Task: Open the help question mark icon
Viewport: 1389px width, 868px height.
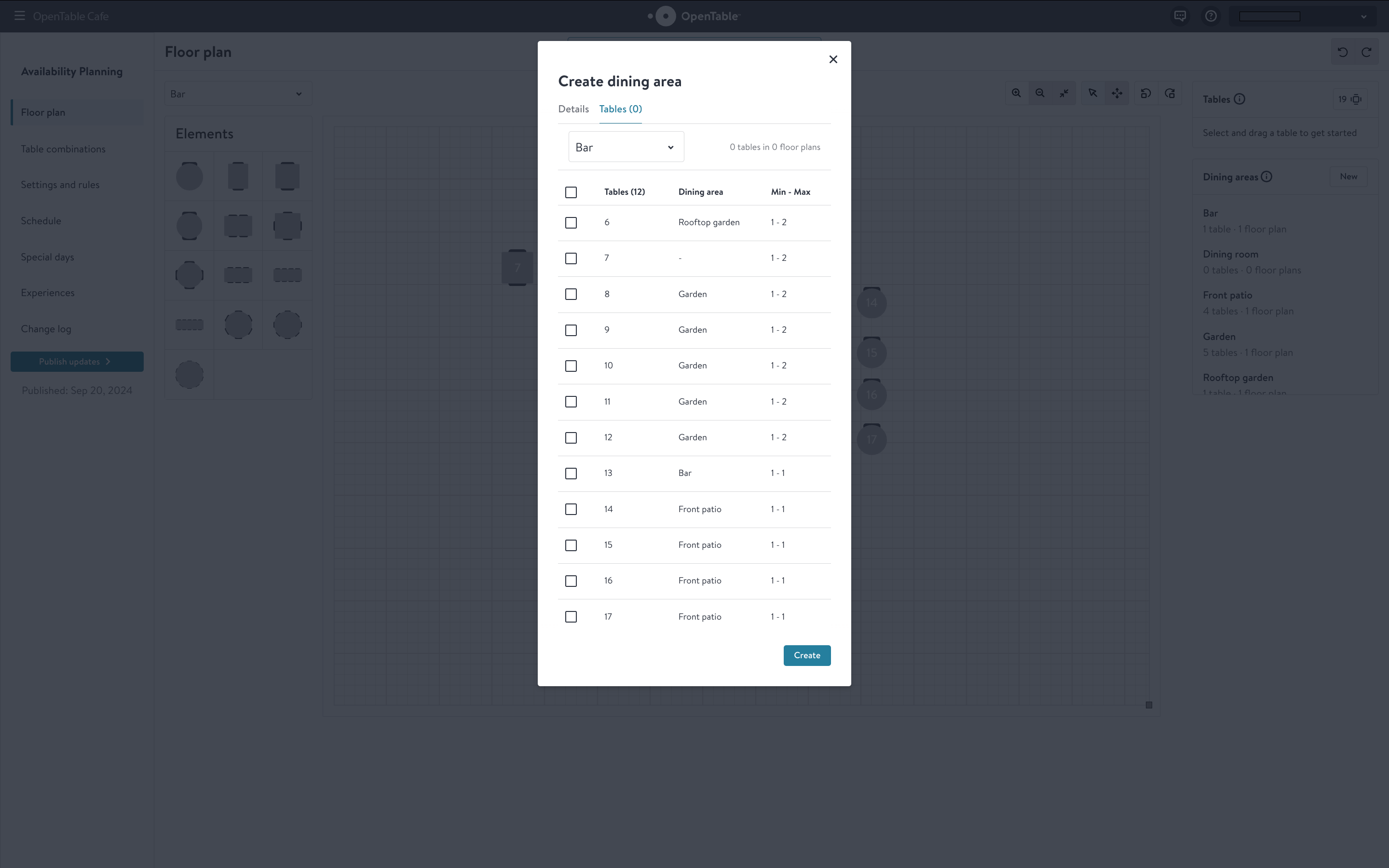Action: click(1211, 16)
